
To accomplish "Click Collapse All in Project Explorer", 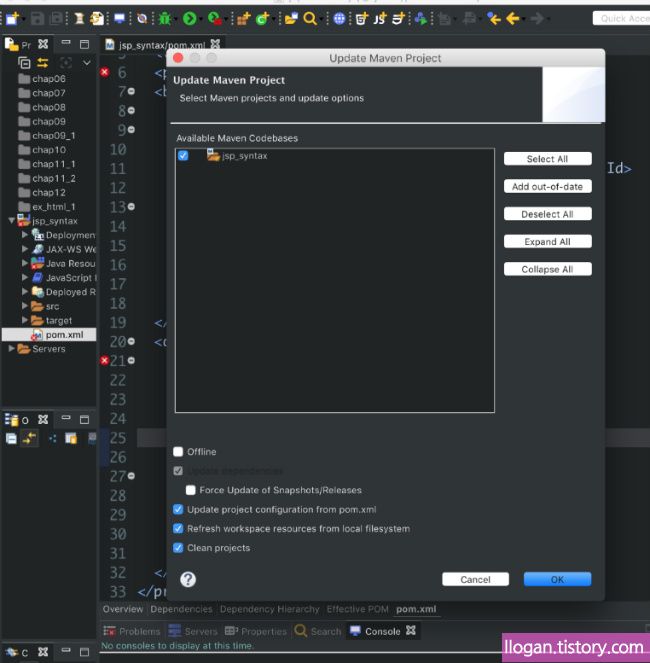I will click(24, 63).
